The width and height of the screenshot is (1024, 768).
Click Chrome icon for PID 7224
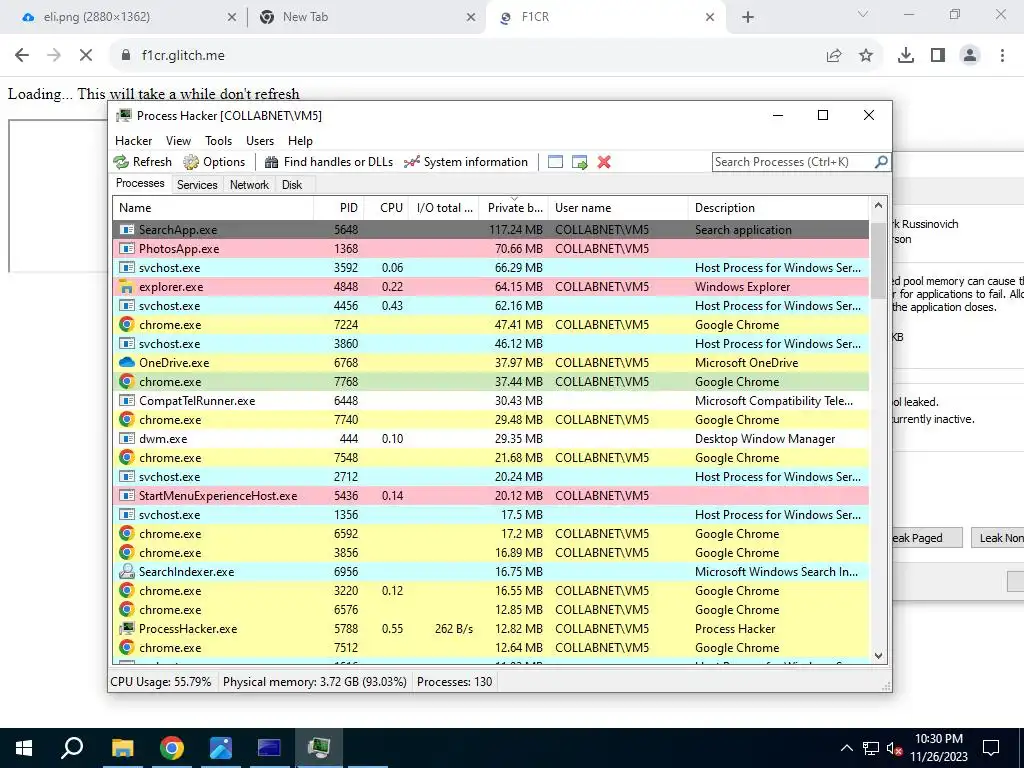[126, 325]
